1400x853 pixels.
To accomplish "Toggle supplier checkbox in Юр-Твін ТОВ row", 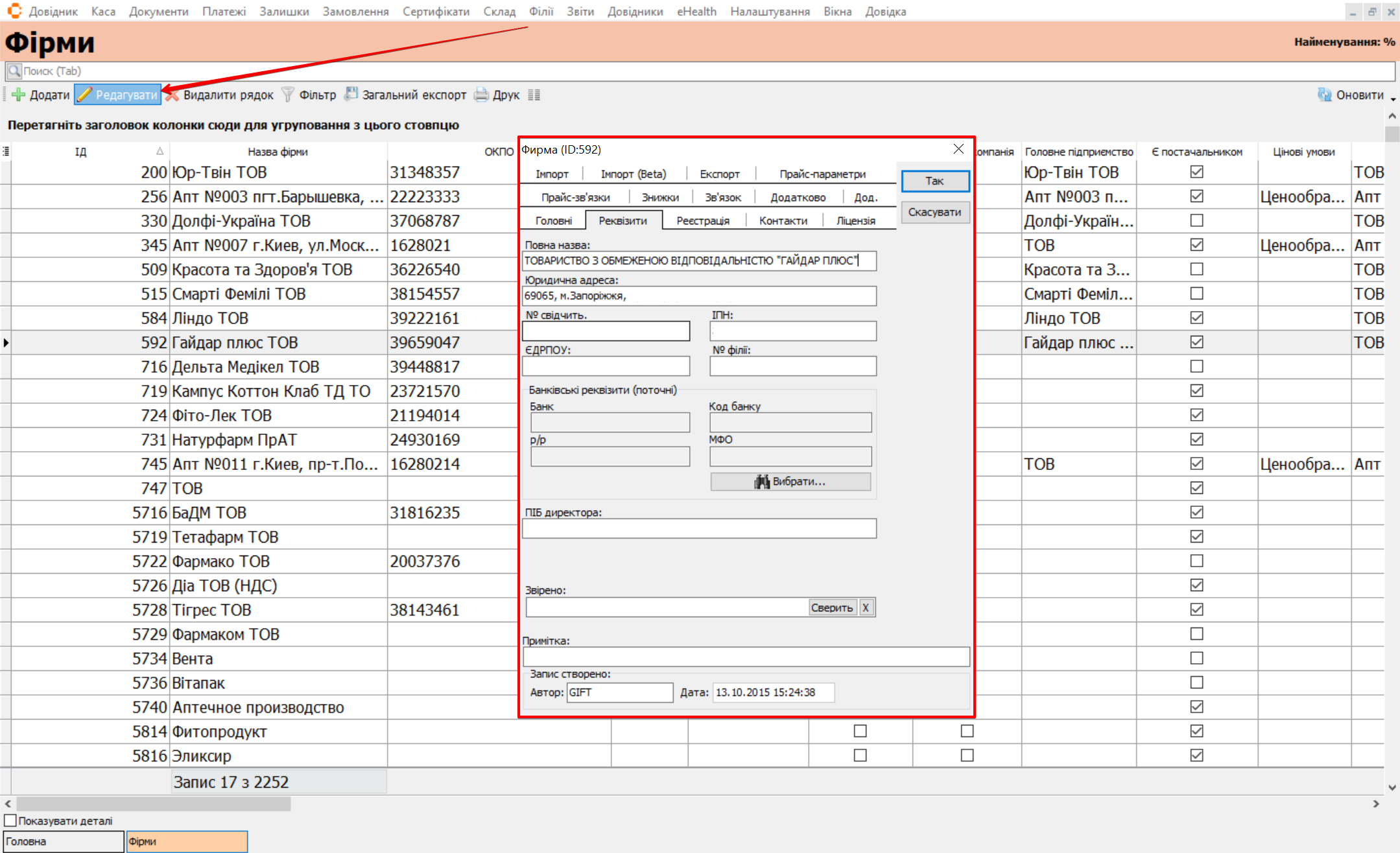I will pyautogui.click(x=1196, y=172).
